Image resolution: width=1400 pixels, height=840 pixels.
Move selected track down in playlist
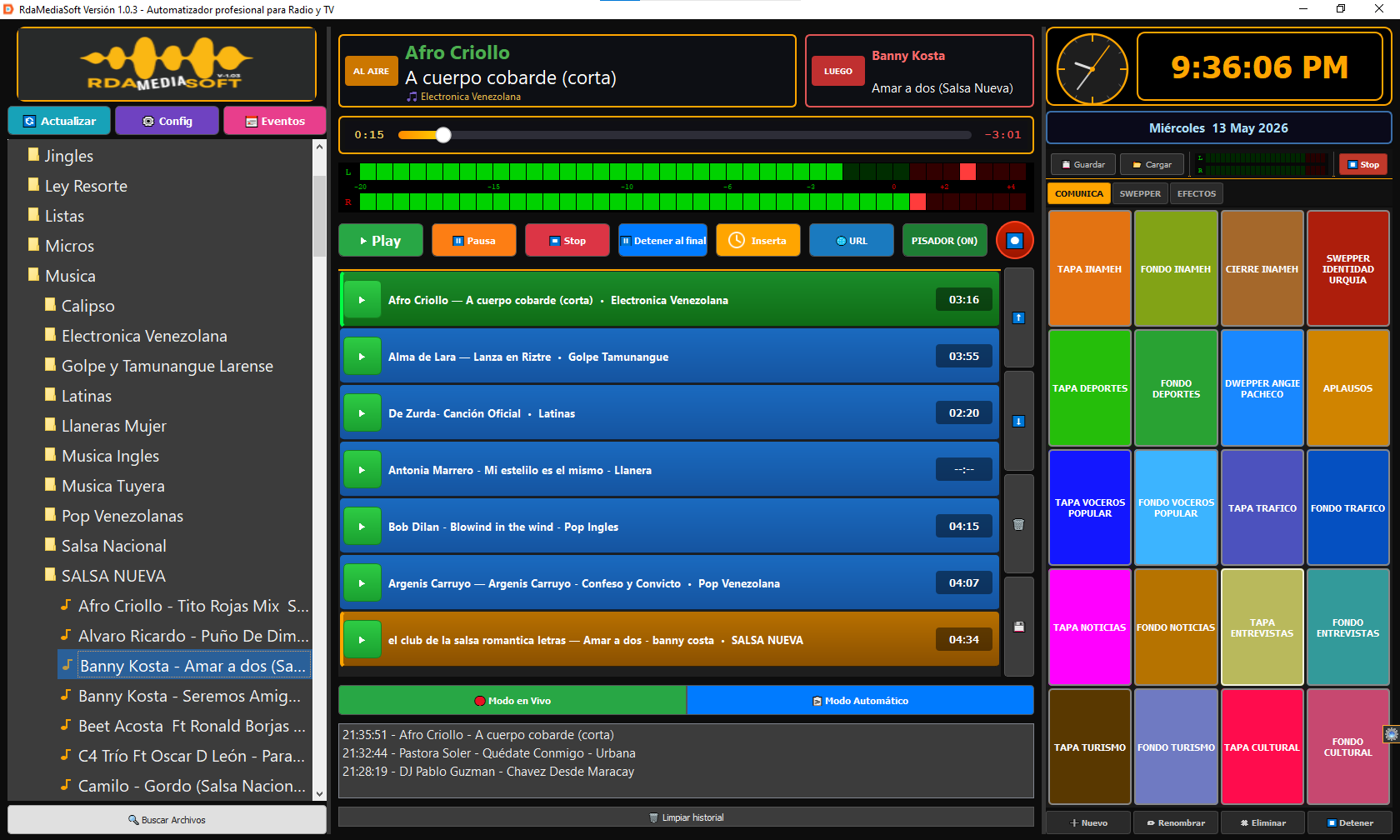pos(1018,421)
